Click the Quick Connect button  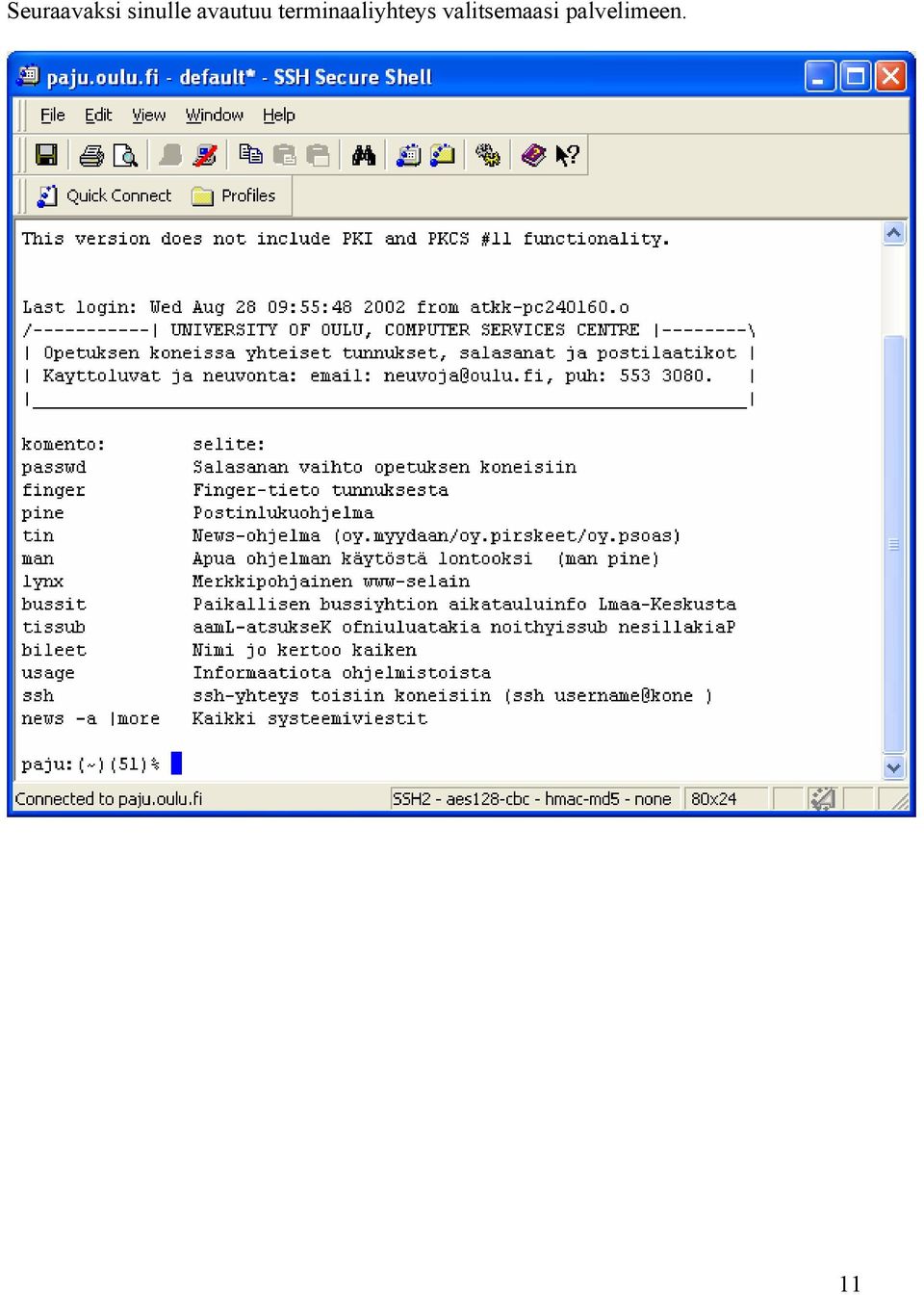[104, 196]
